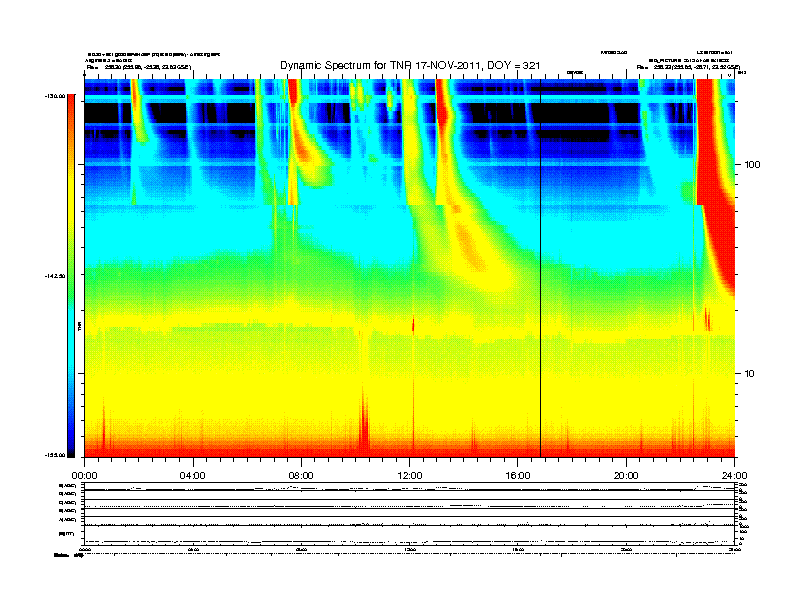Image resolution: width=792 pixels, height=612 pixels.
Task: Click the rainbow intensity color bar
Action: pyautogui.click(x=71, y=276)
